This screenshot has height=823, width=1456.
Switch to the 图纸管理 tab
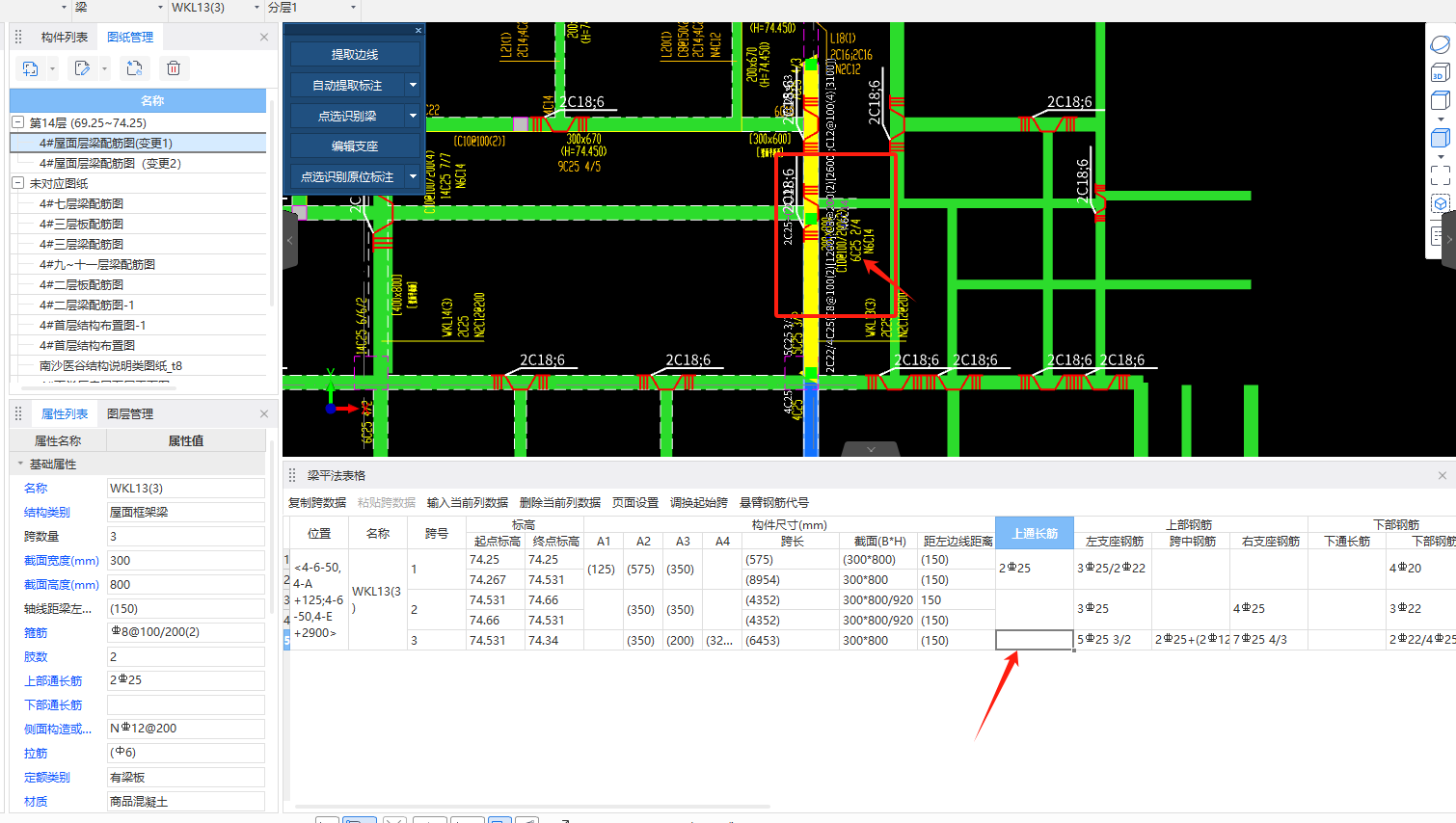coord(130,37)
